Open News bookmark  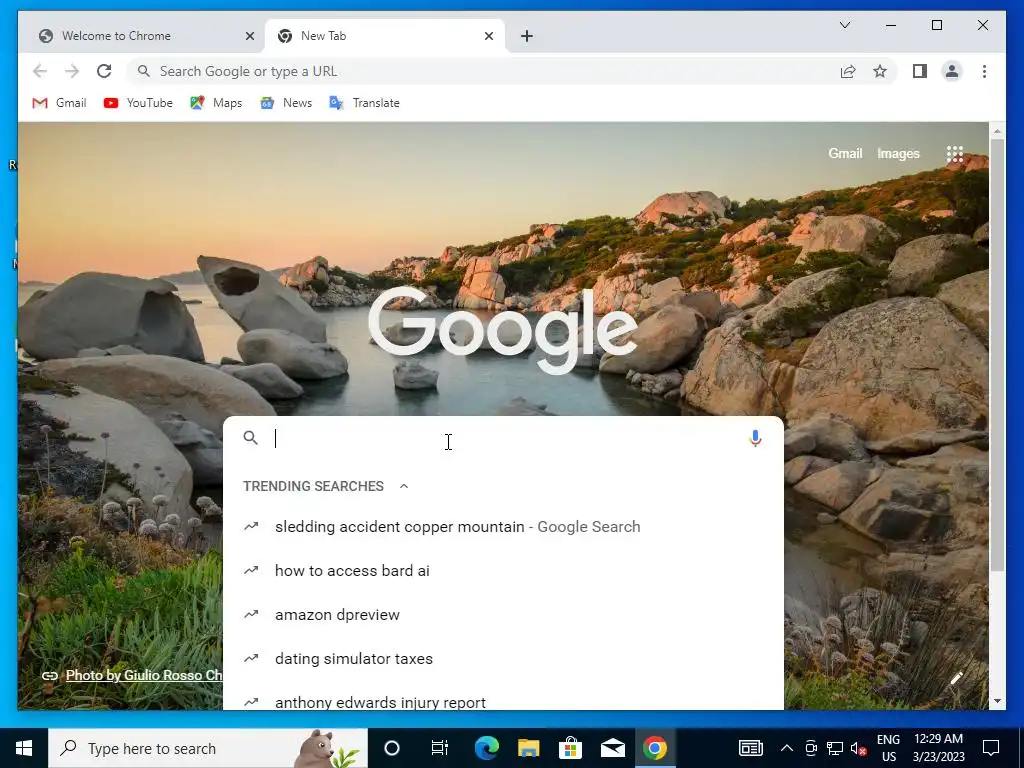point(286,103)
